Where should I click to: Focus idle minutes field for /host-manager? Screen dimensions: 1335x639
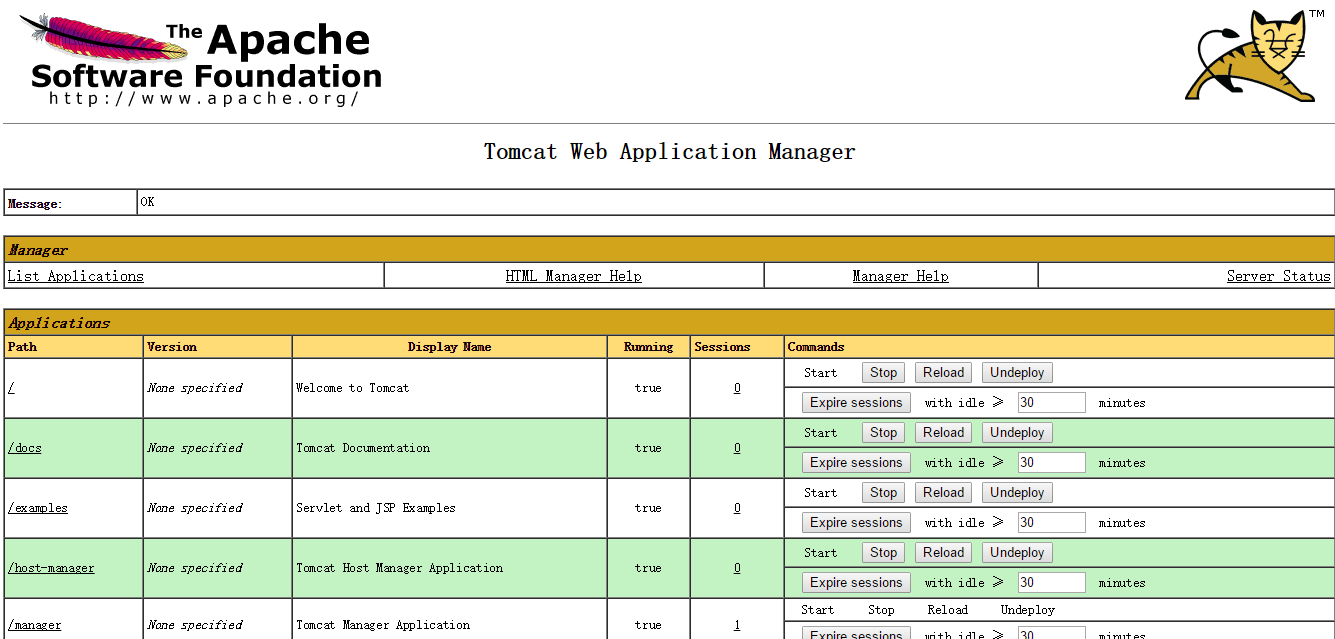[x=1052, y=583]
